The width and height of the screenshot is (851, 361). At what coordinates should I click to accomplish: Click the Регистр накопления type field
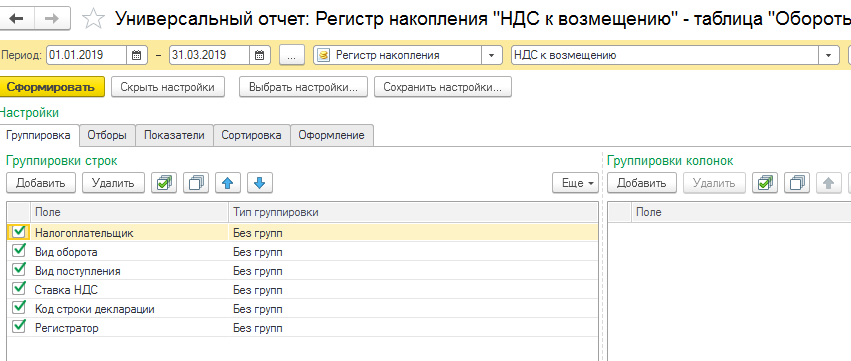(398, 55)
